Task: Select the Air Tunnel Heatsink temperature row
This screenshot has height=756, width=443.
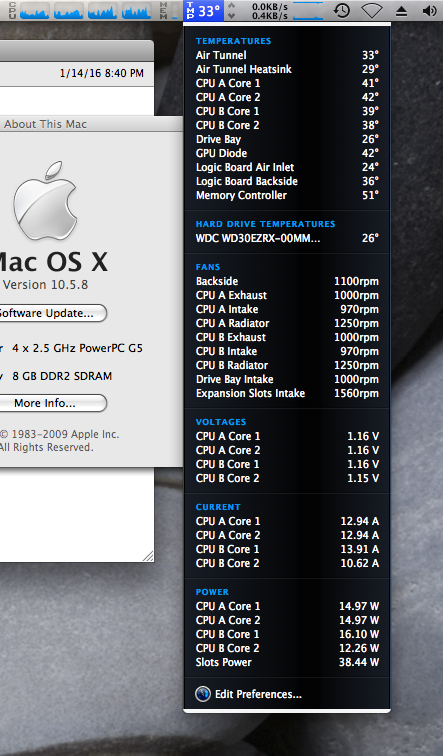Action: pyautogui.click(x=287, y=69)
